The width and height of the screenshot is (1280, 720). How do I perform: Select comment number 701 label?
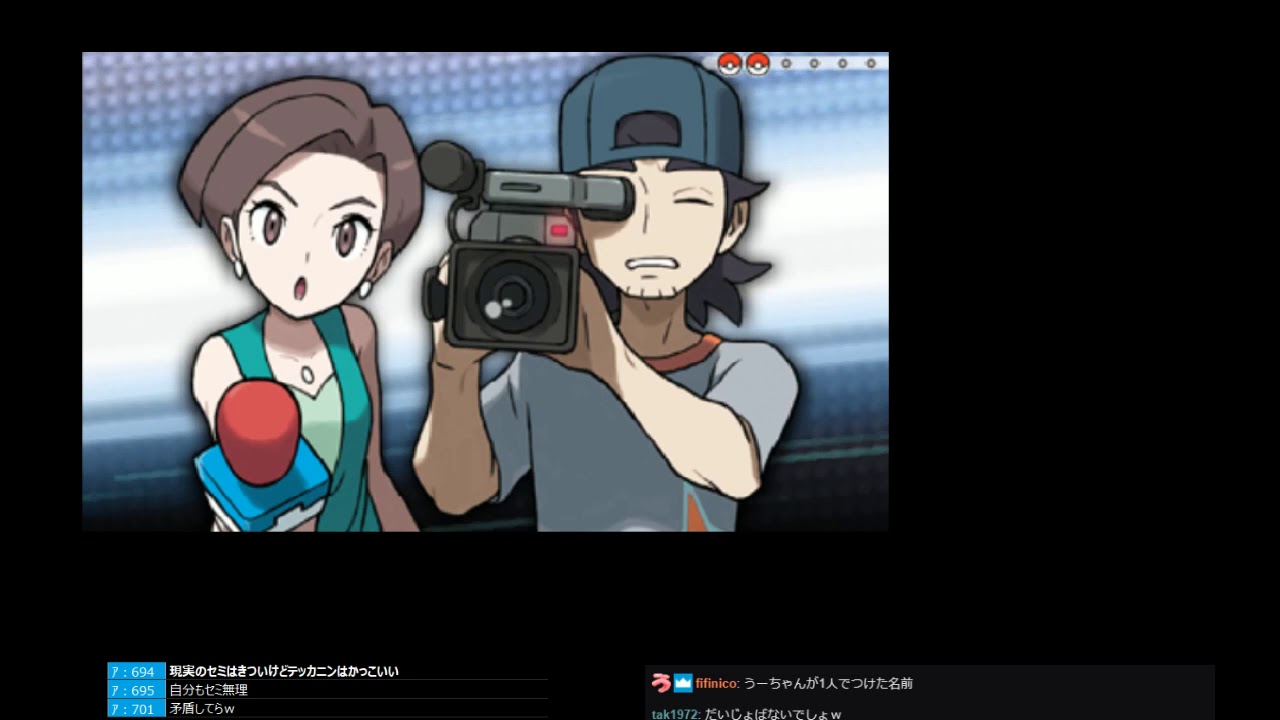click(136, 709)
